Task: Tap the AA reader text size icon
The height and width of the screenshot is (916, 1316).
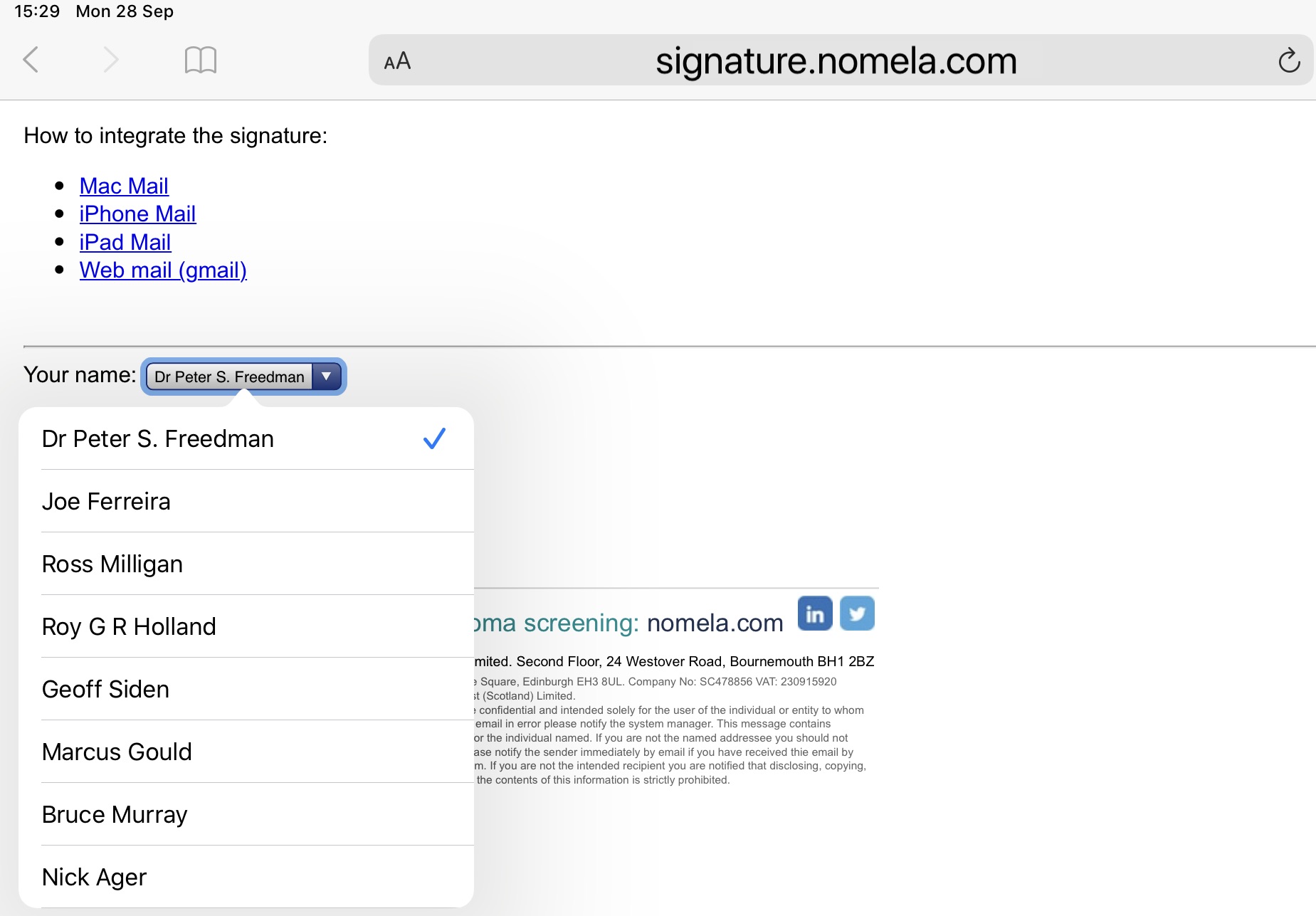Action: pos(397,61)
